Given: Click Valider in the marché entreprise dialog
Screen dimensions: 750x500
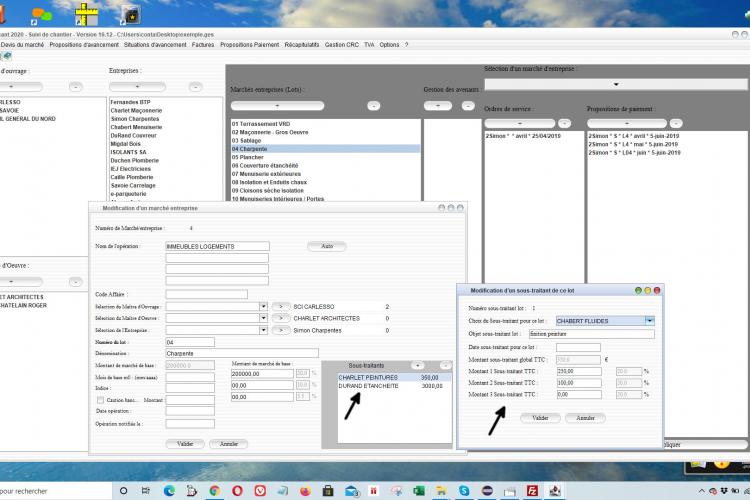Looking at the screenshot, I should coord(185,444).
